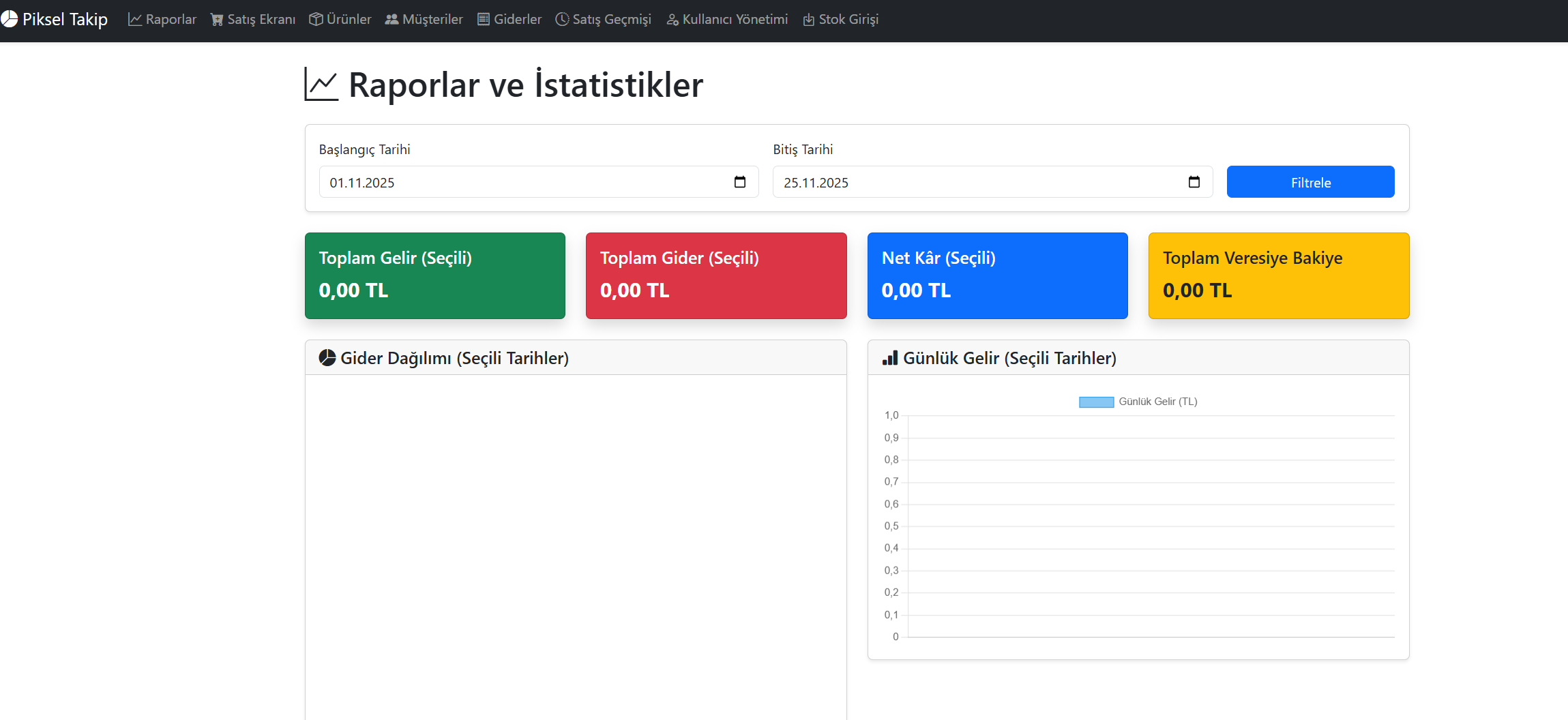The width and height of the screenshot is (1568, 720).
Task: Select the Net Kâr summary card
Action: click(x=996, y=275)
